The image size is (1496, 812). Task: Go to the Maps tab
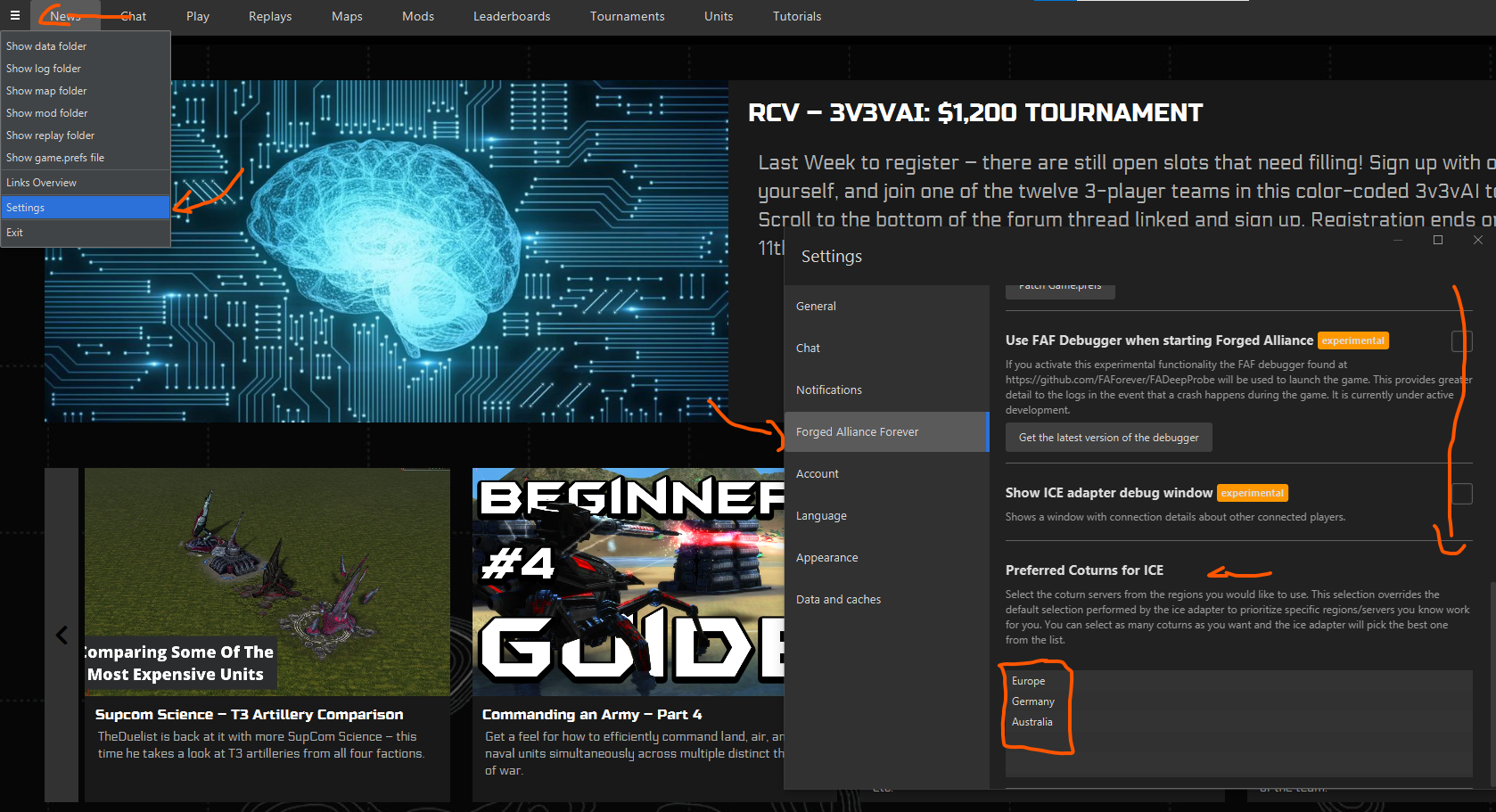347,16
